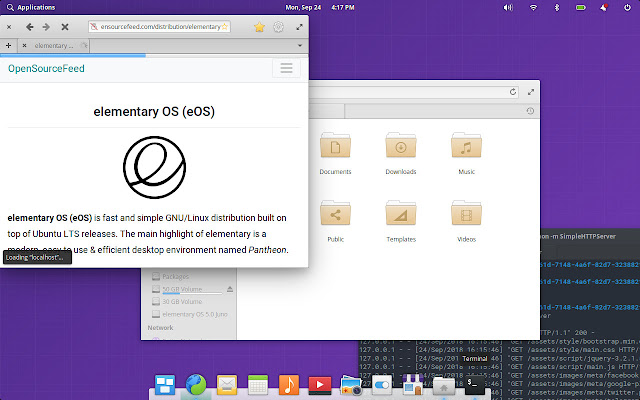Open the Documents folder in Files

(x=335, y=153)
